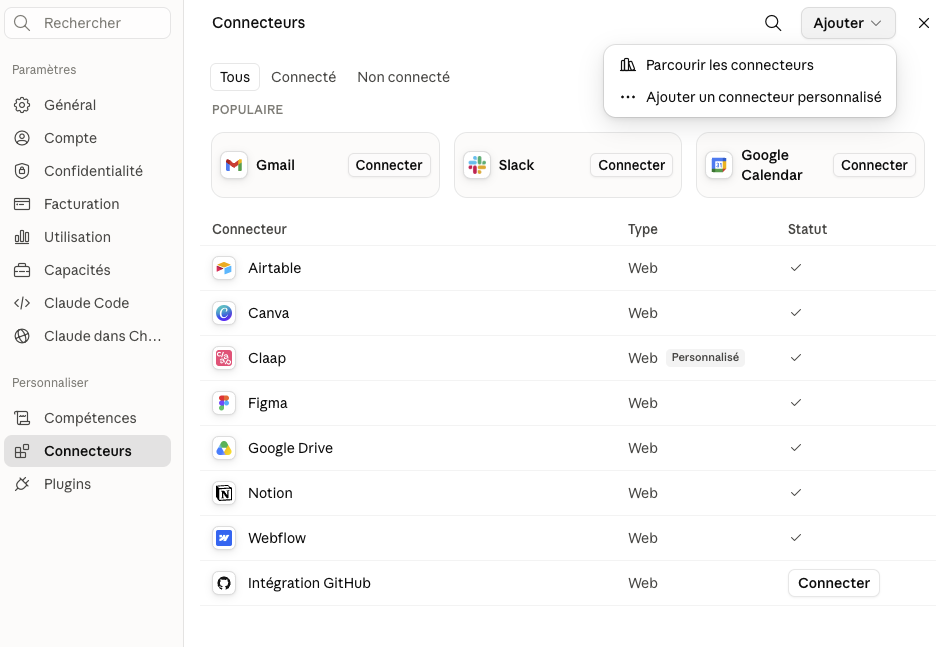Select the Tous filter tab
Viewport: 946px width, 647px height.
pos(235,77)
